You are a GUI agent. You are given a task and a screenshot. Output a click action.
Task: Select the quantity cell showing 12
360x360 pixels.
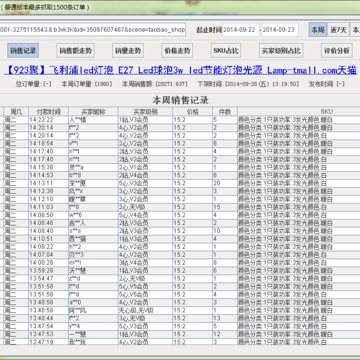[x=225, y=334]
